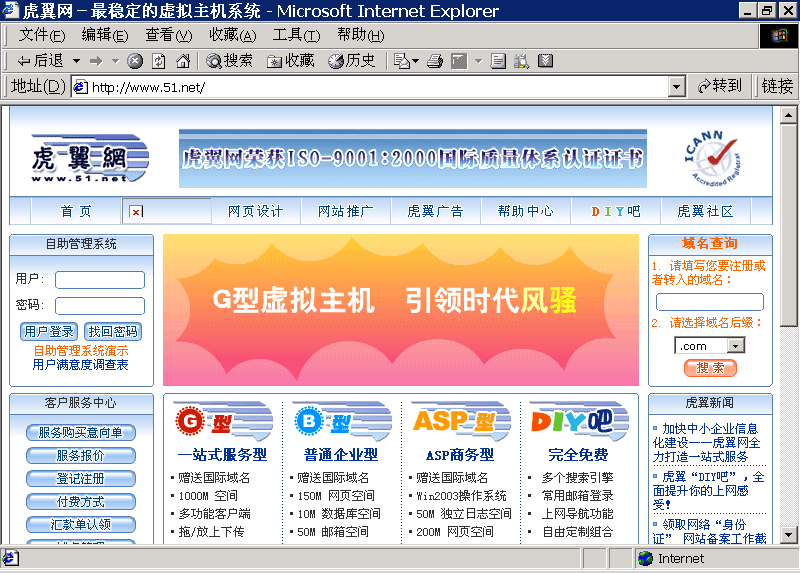Click the vertical scrollbar down arrow
Viewport: 800px width, 573px height.
click(788, 535)
